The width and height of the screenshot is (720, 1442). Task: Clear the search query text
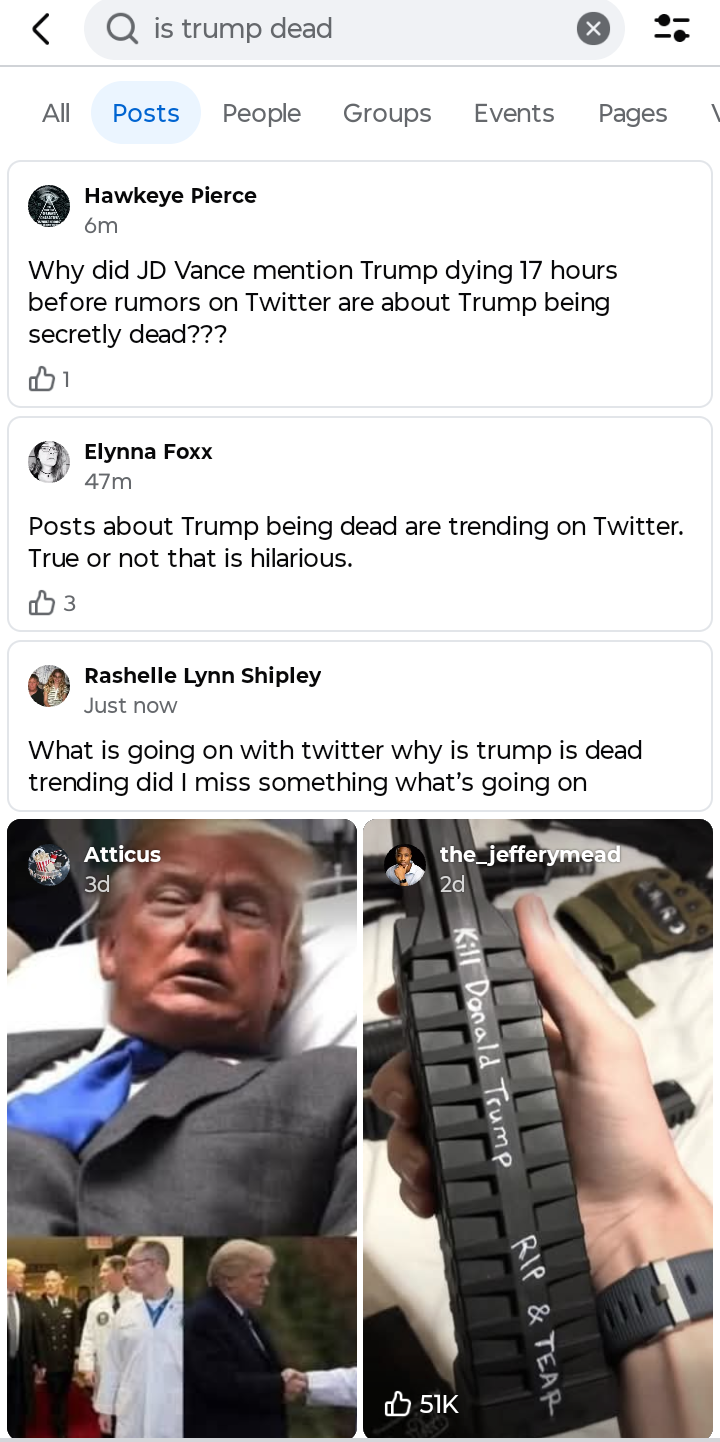pyautogui.click(x=593, y=29)
